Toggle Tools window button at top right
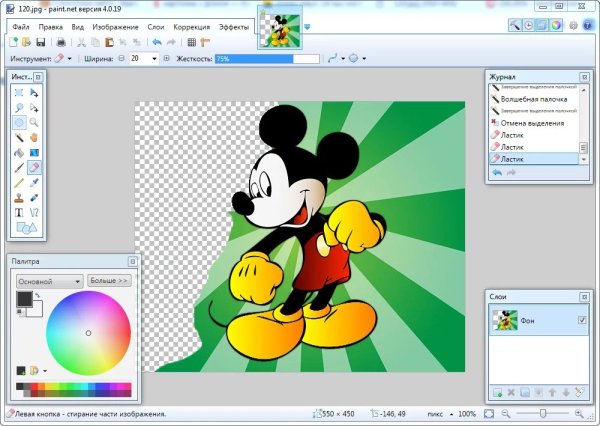The width and height of the screenshot is (600, 426). (515, 26)
